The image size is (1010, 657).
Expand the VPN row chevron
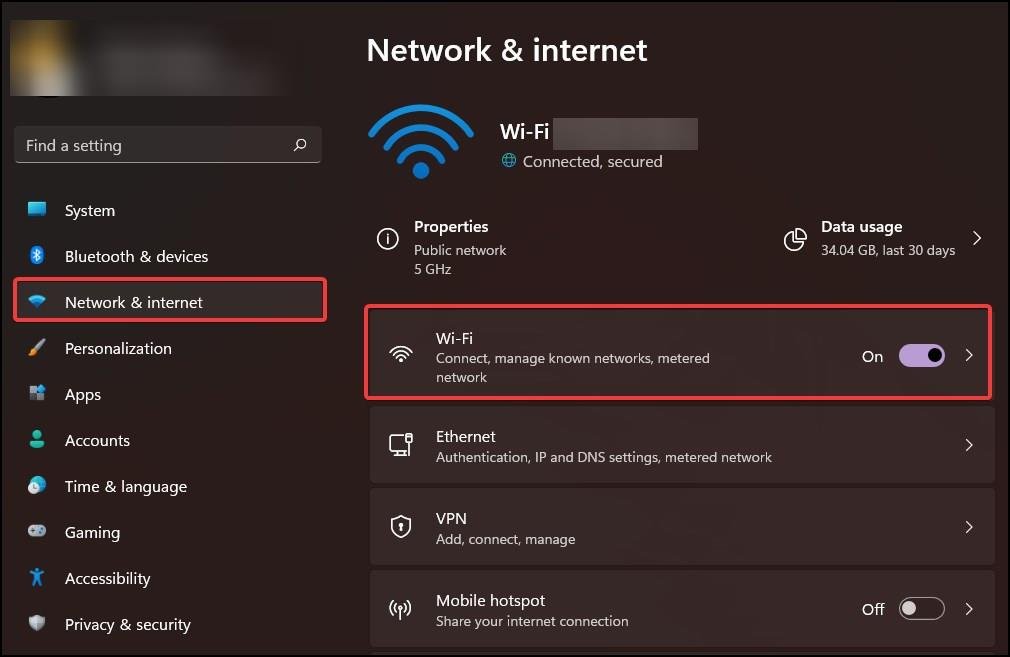pyautogui.click(x=969, y=527)
